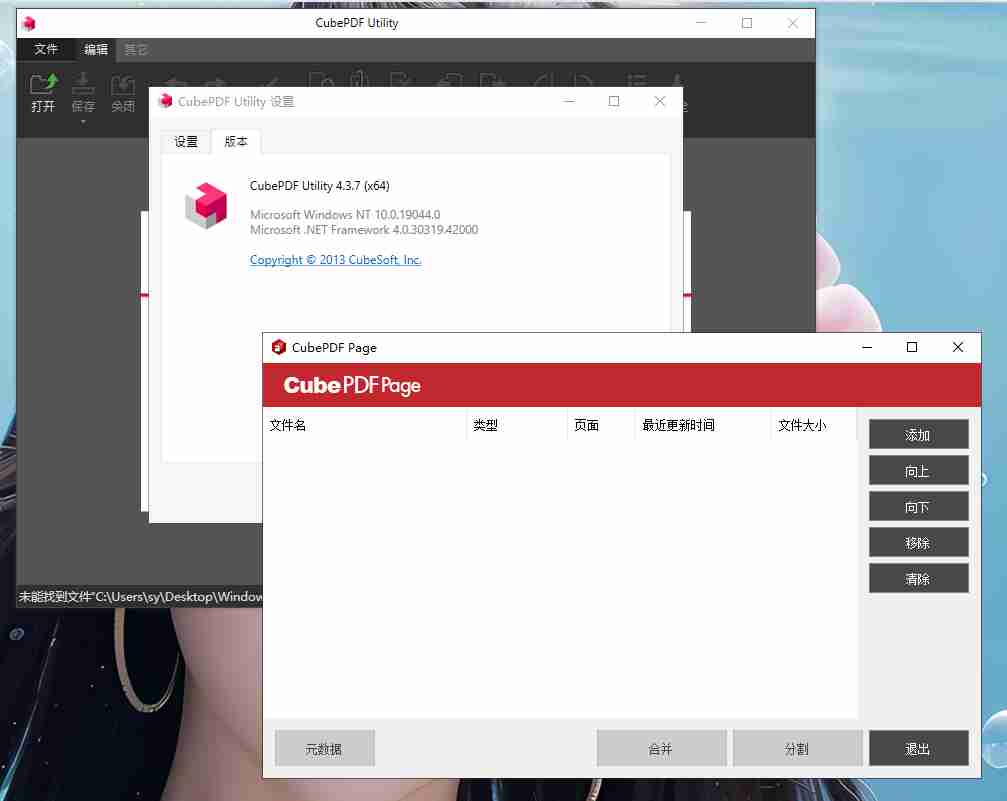
Task: Open the Copyright © 2013 CubeSoft, Inc. link
Action: coord(335,260)
